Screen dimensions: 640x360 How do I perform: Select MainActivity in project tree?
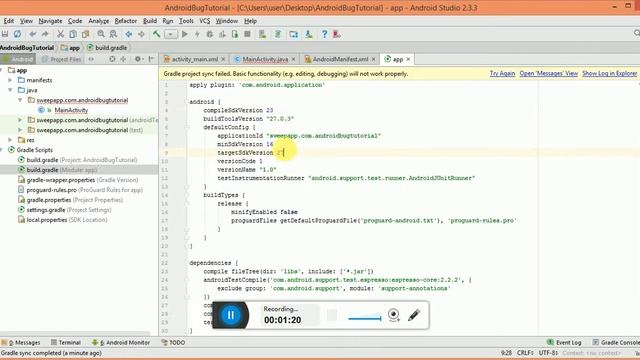(71, 110)
